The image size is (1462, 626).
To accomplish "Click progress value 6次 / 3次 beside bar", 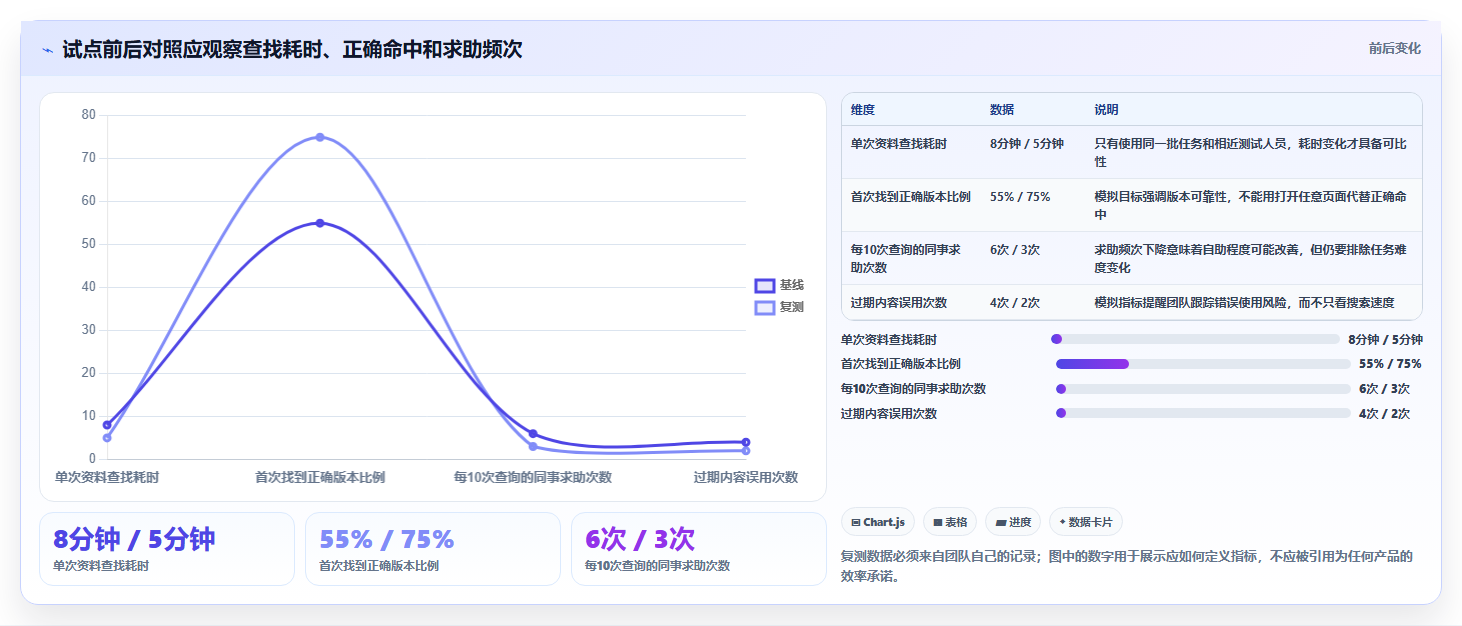I will pyautogui.click(x=1384, y=389).
